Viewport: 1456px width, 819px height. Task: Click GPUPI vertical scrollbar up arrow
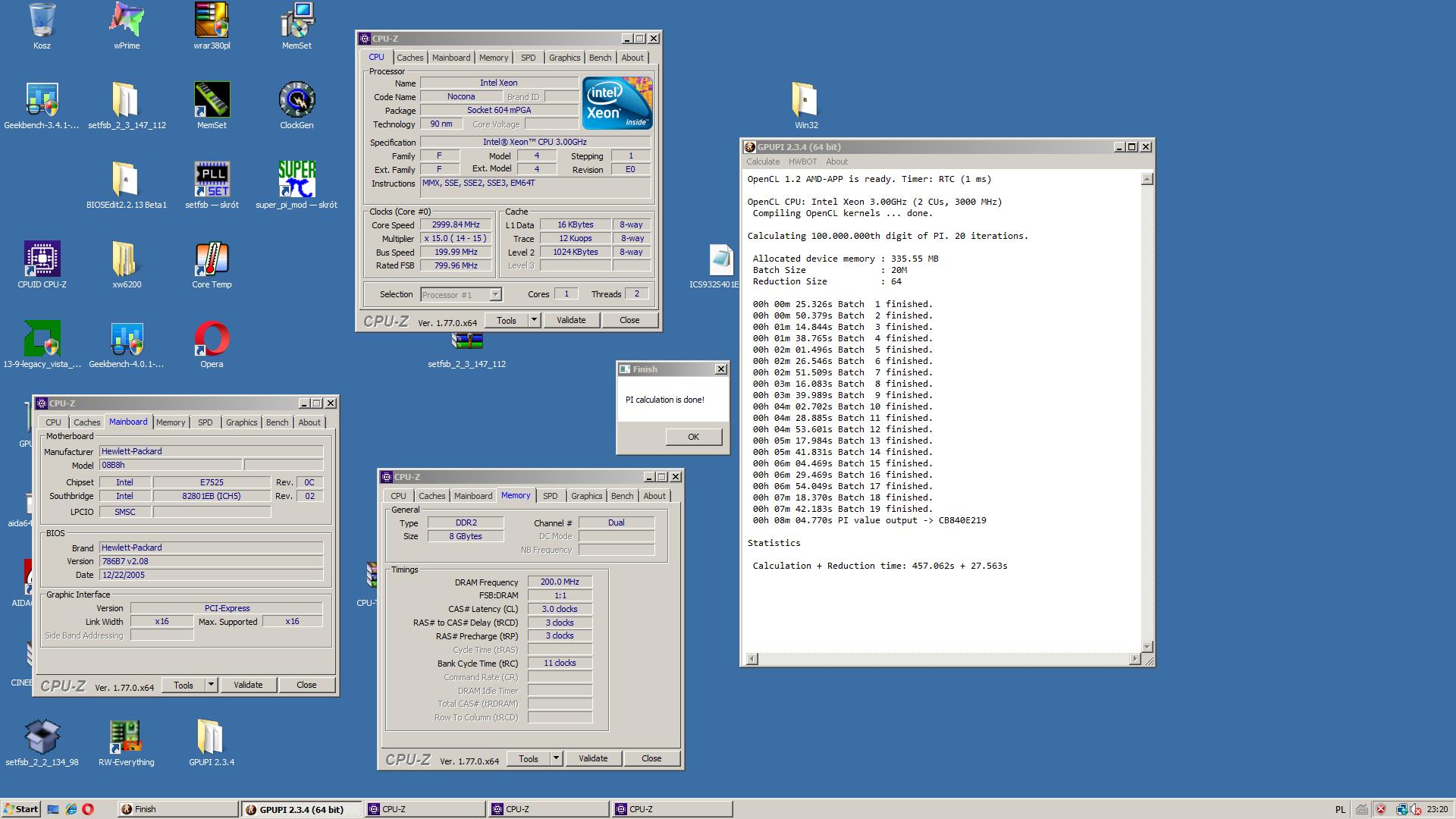1147,179
